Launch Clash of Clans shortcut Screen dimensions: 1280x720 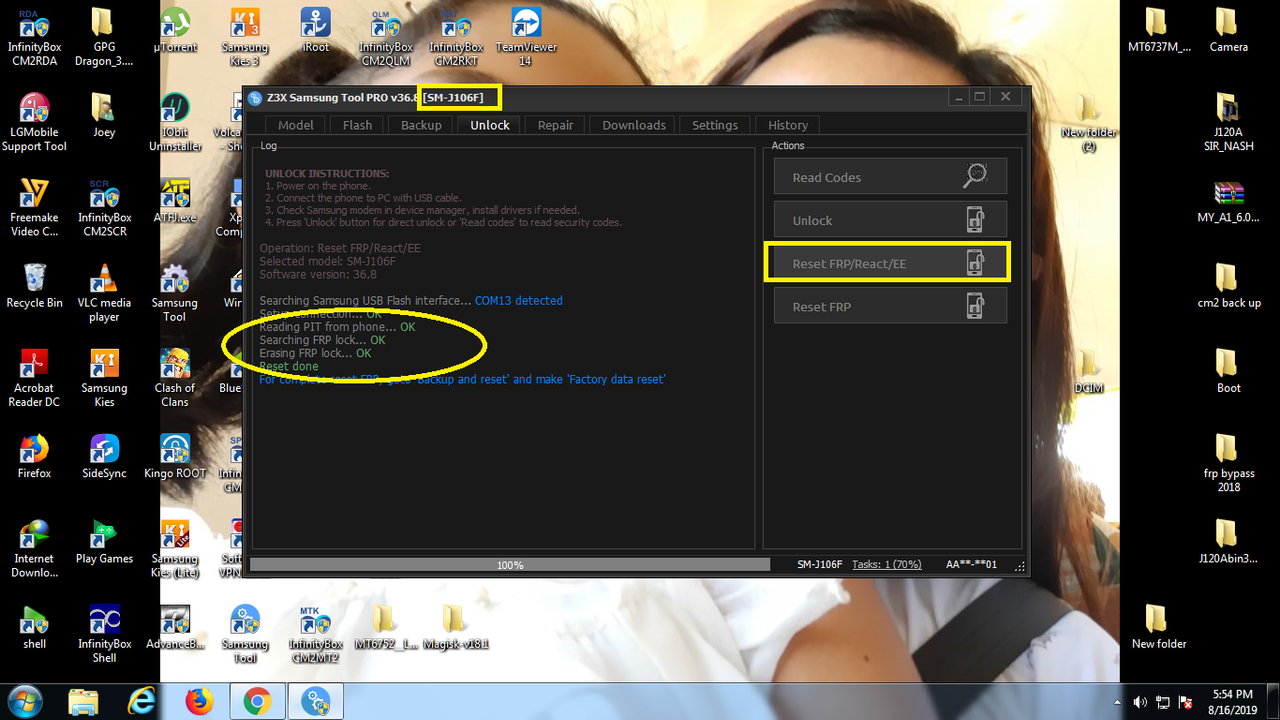(175, 378)
